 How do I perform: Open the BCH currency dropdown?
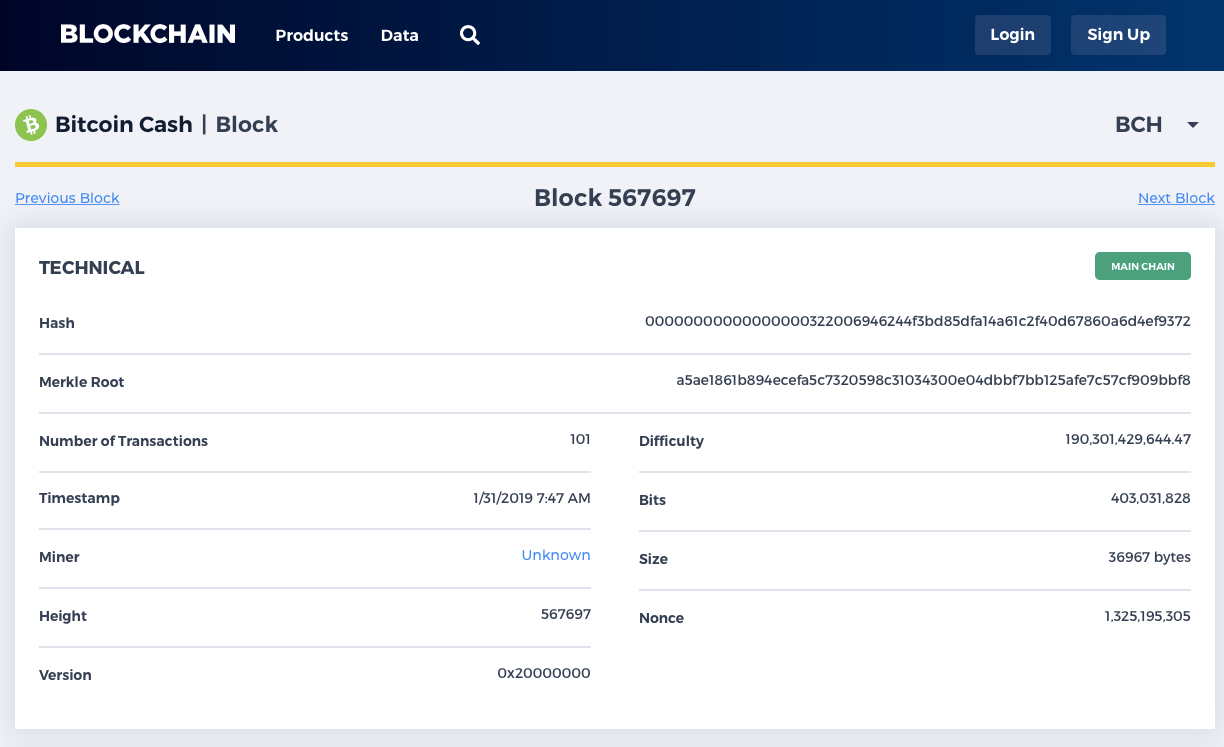click(x=1138, y=125)
